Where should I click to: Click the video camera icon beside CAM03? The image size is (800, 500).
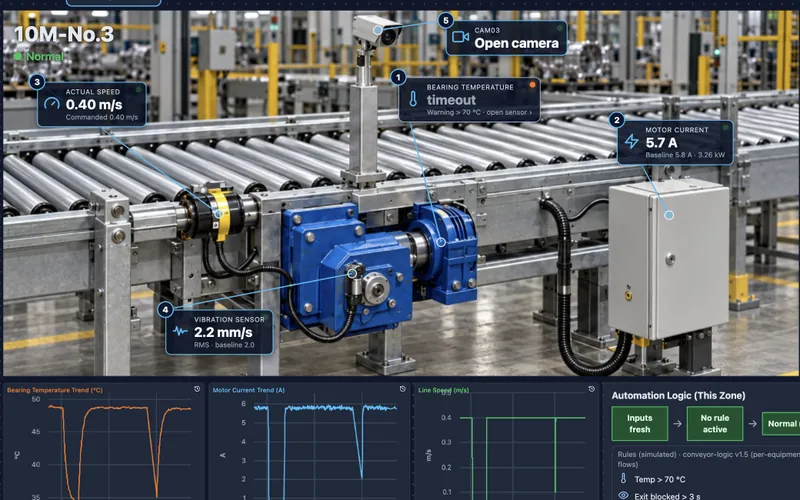pyautogui.click(x=461, y=37)
